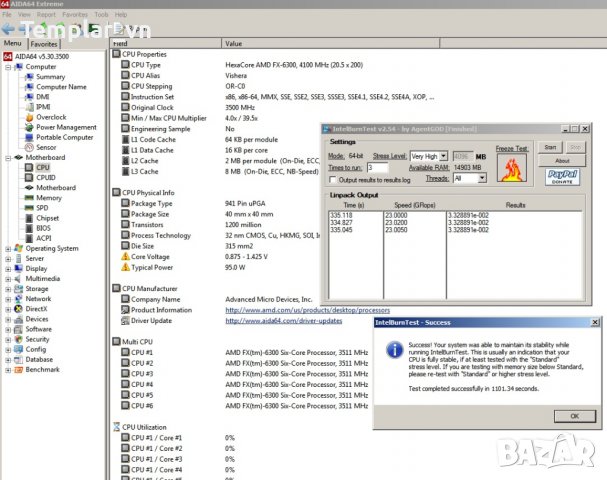The height and width of the screenshot is (480, 607).
Task: Open the IPMI entry icon
Action: pyautogui.click(x=29, y=107)
